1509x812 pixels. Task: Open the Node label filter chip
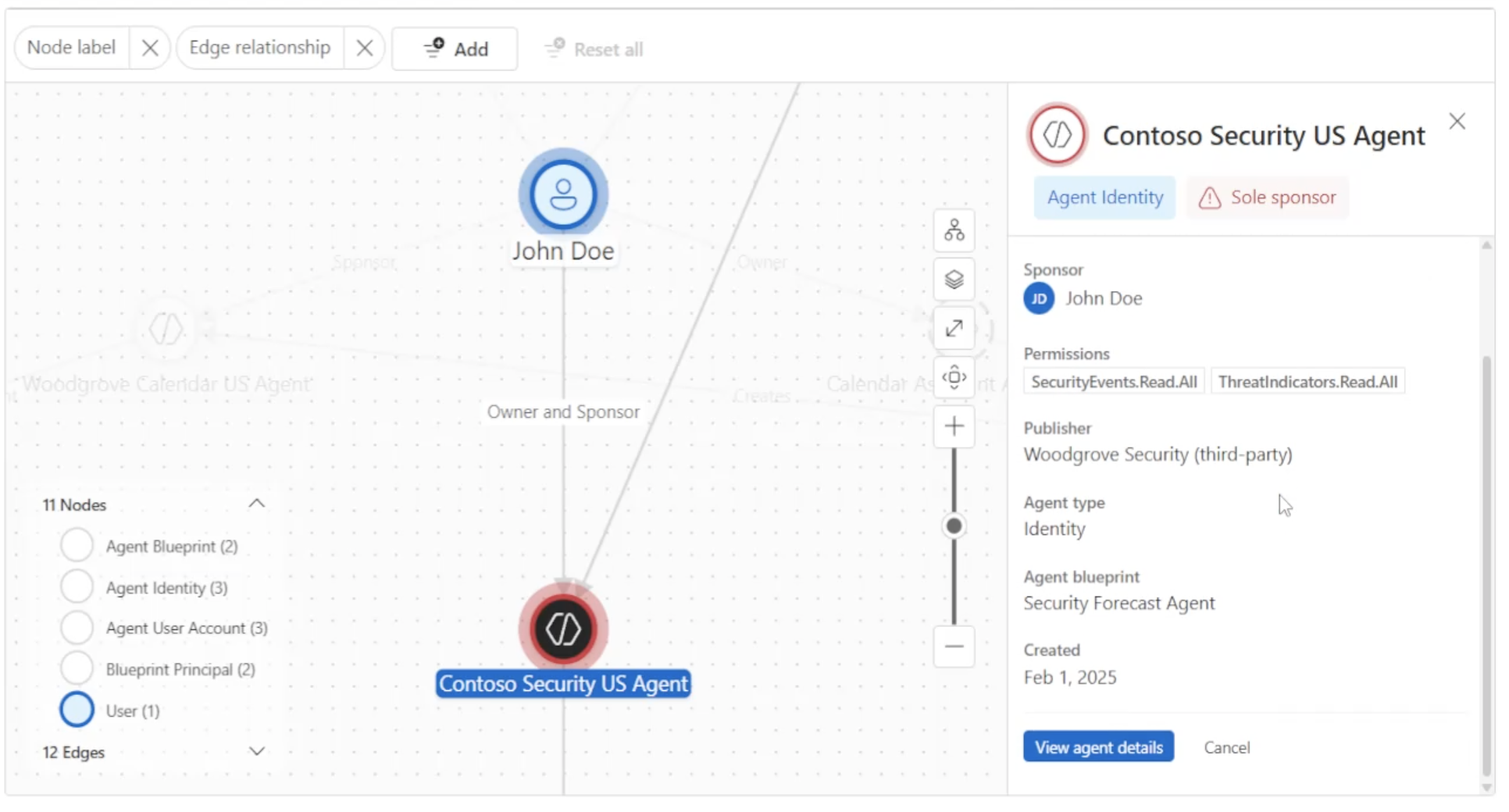[72, 48]
